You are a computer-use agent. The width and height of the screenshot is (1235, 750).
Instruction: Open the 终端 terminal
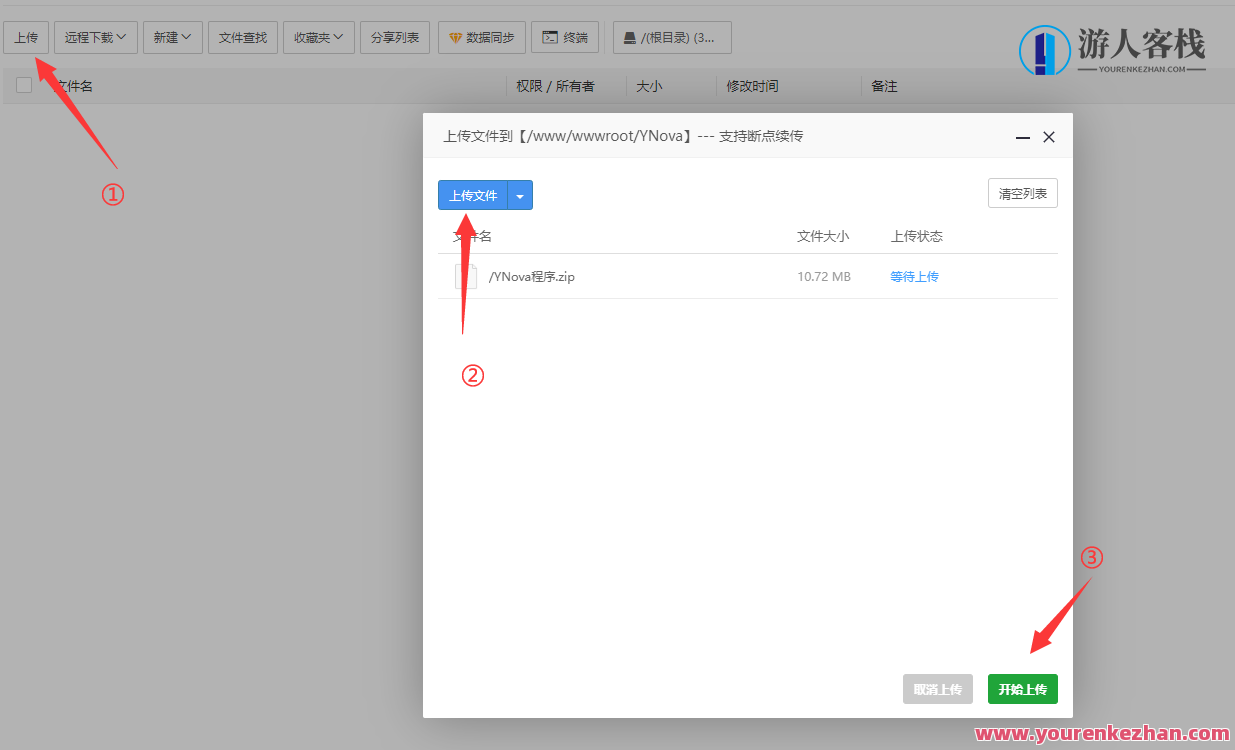coord(565,37)
